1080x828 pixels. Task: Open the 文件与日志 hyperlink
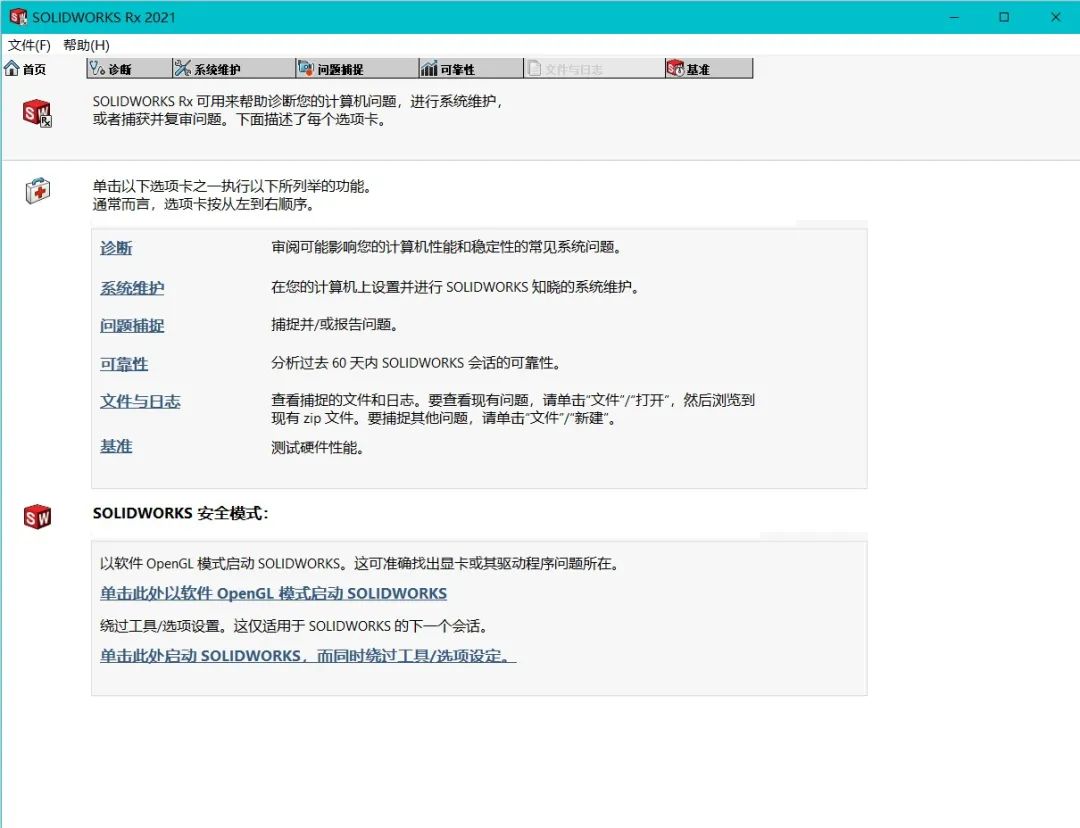[x=140, y=402]
